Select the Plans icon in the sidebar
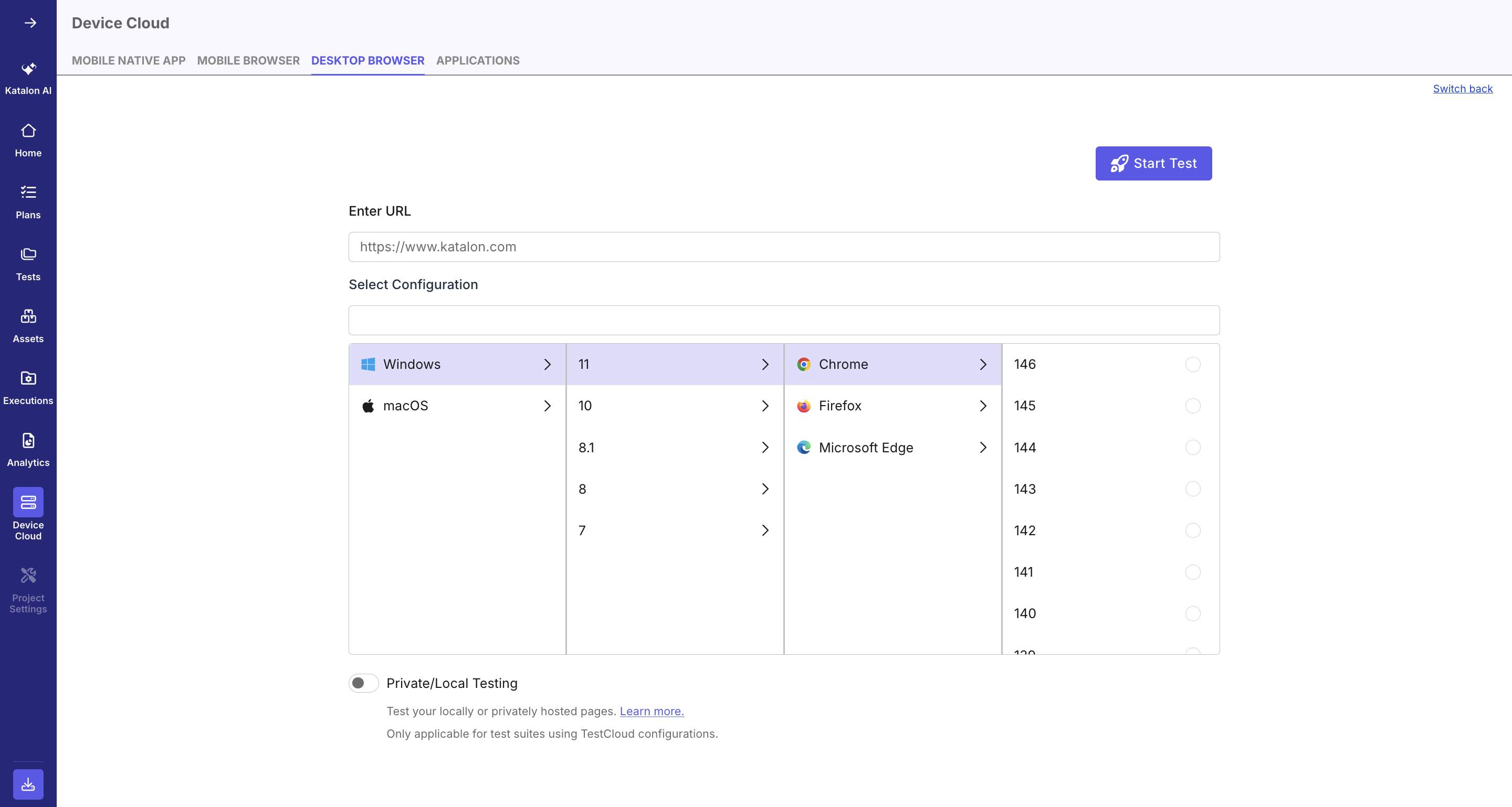Screen dimensions: 1512x807 [x=28, y=201]
